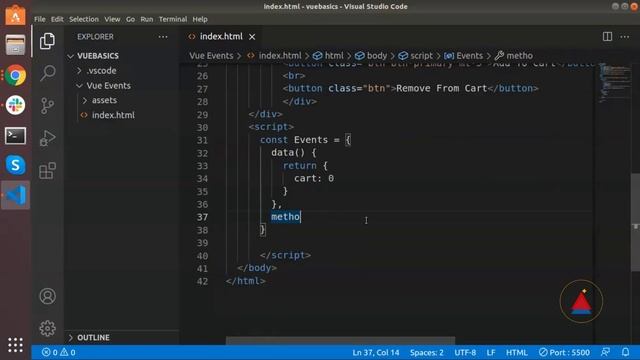Launch Google Chrome from the dock
640x360 pixels.
[x=16, y=76]
